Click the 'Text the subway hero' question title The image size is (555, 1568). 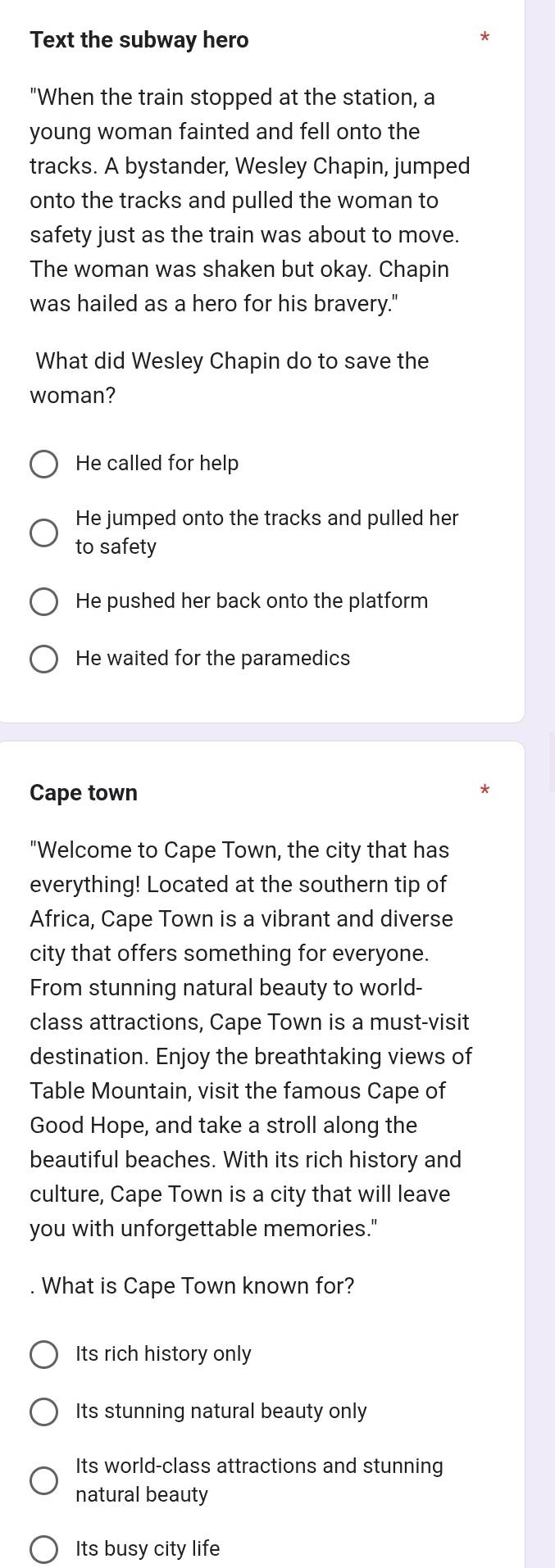[139, 40]
